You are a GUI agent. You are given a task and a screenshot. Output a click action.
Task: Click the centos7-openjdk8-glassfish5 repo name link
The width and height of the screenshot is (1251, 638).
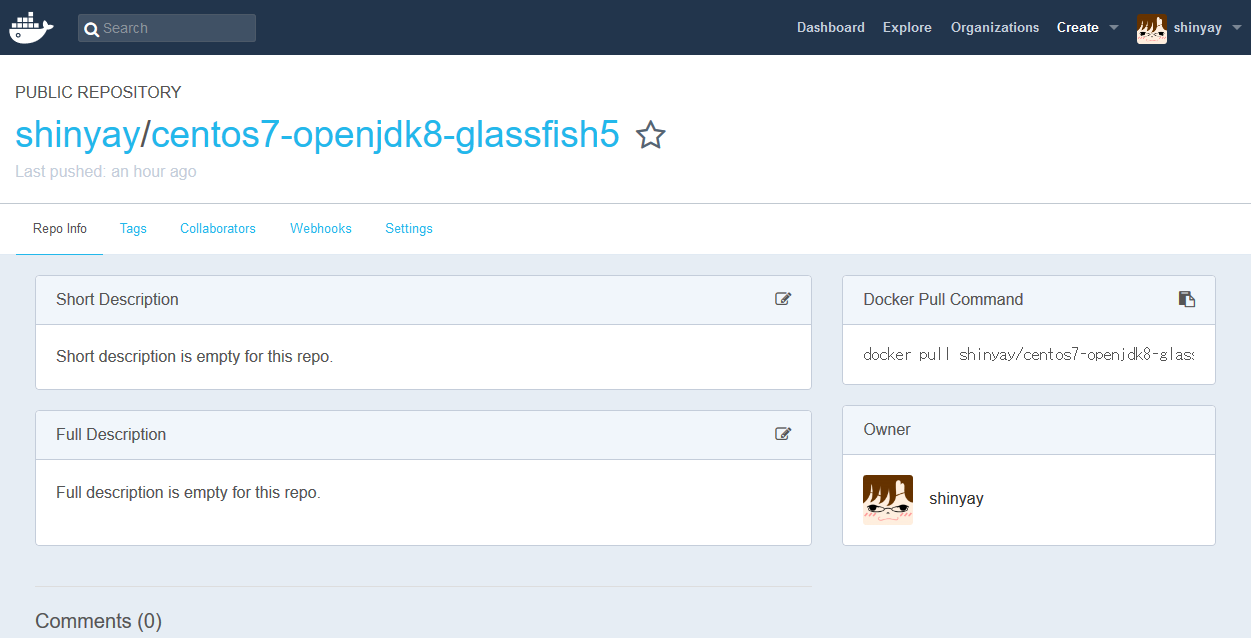coord(385,135)
